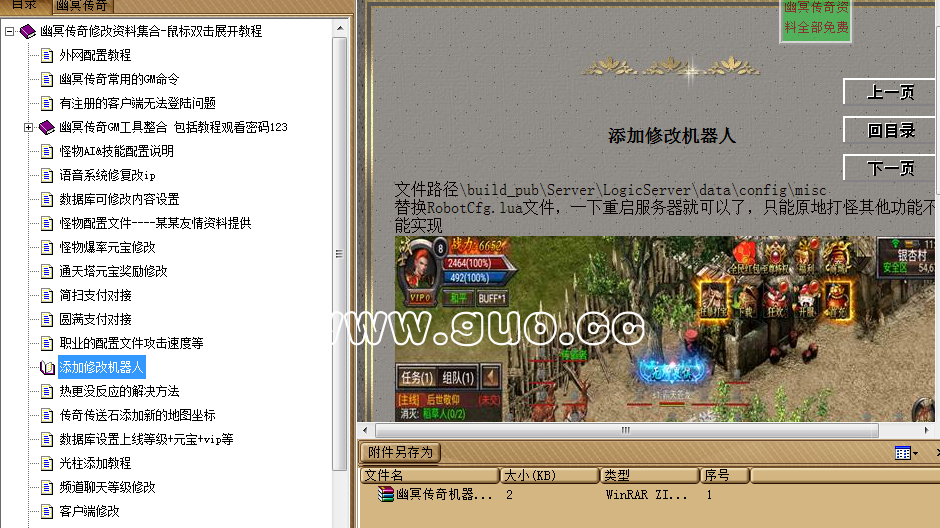Click the page icon beside 职业的配置文件攻击速度等
This screenshot has height=528, width=940.
point(47,343)
